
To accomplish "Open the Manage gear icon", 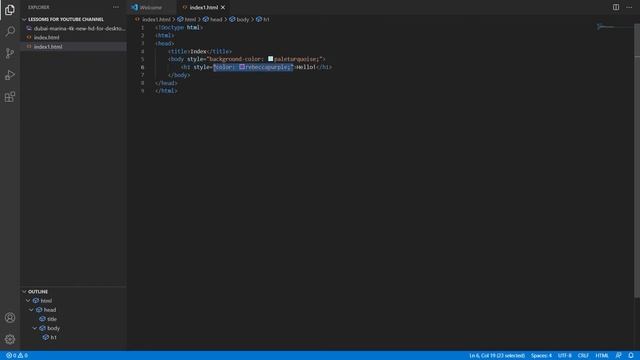I will click(10, 339).
